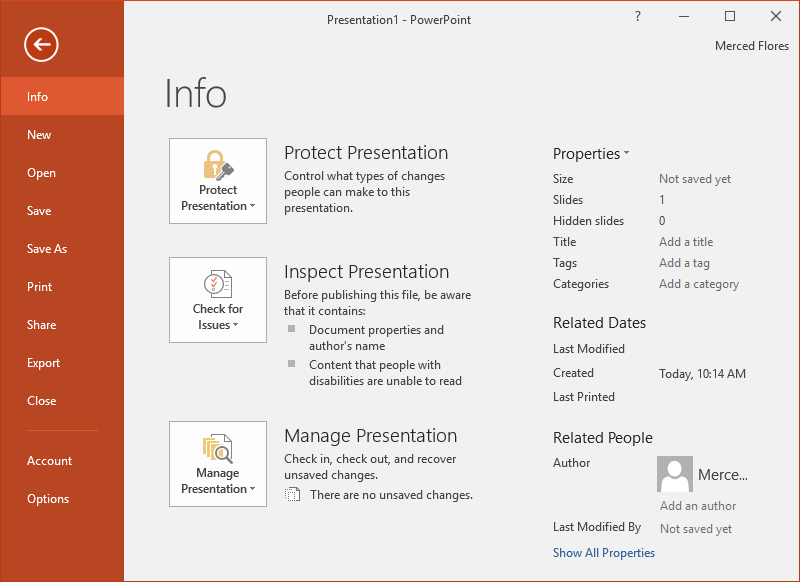Select the Manage Presentation icon
This screenshot has width=800, height=582.
pyautogui.click(x=218, y=447)
